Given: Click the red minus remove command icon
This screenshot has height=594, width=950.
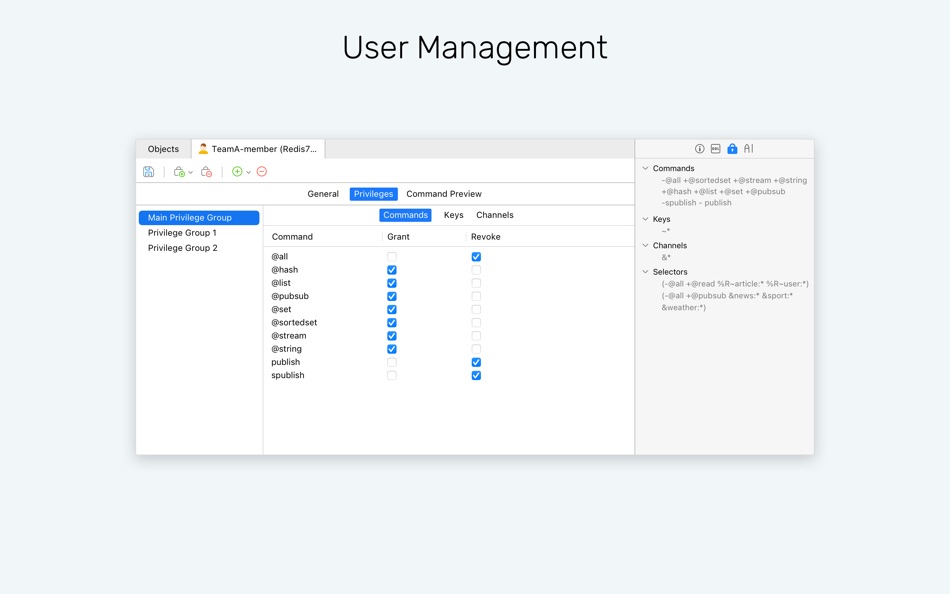Looking at the screenshot, I should (262, 172).
